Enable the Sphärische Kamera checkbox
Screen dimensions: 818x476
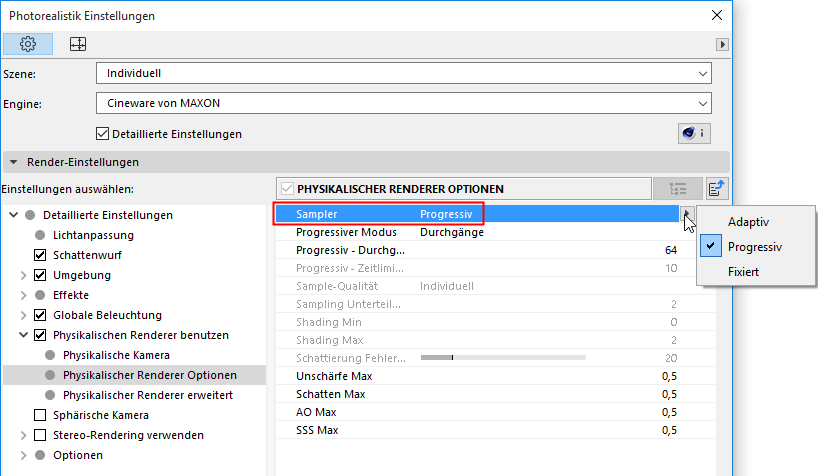coord(40,415)
